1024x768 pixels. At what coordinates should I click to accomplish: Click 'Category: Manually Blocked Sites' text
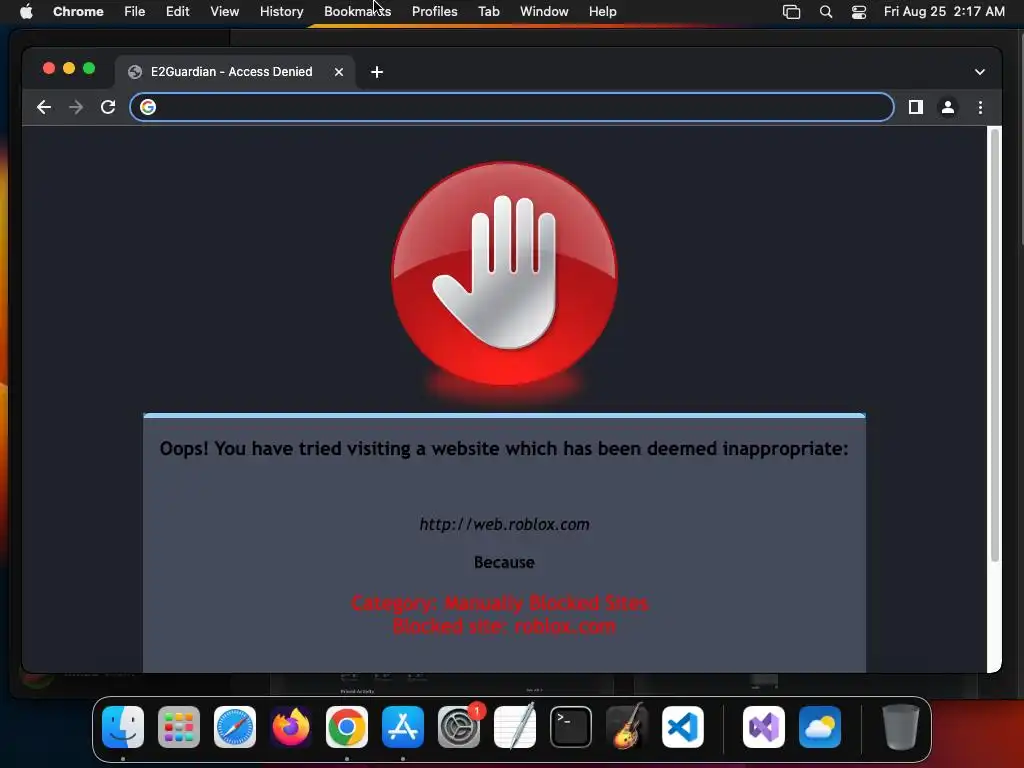point(500,603)
